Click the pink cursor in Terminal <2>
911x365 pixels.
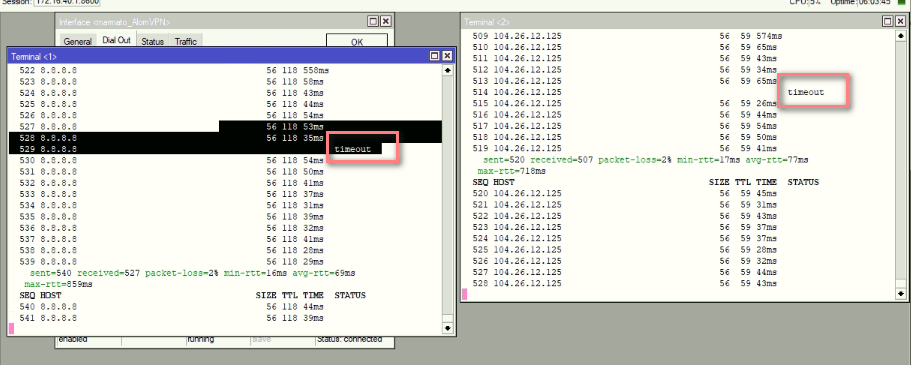464,295
